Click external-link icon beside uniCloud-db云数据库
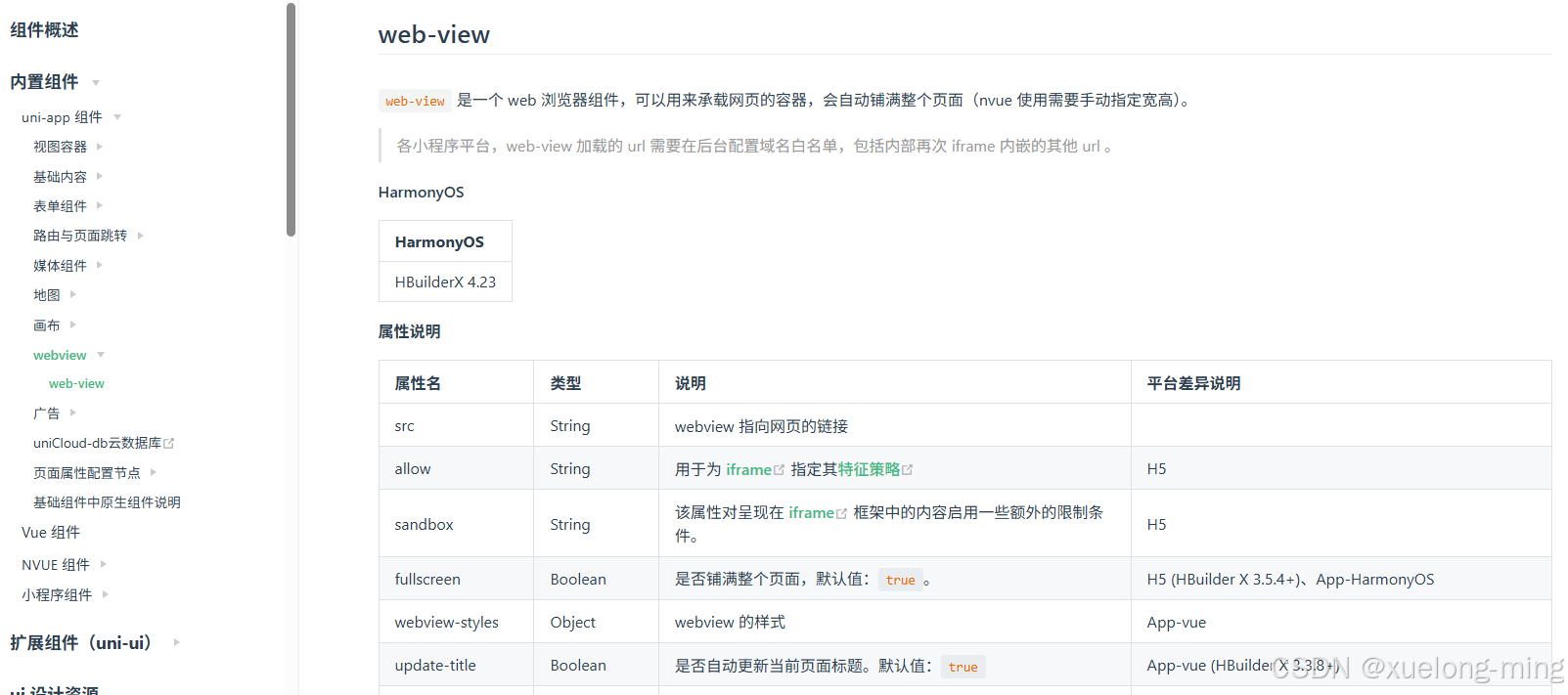 click(x=169, y=443)
